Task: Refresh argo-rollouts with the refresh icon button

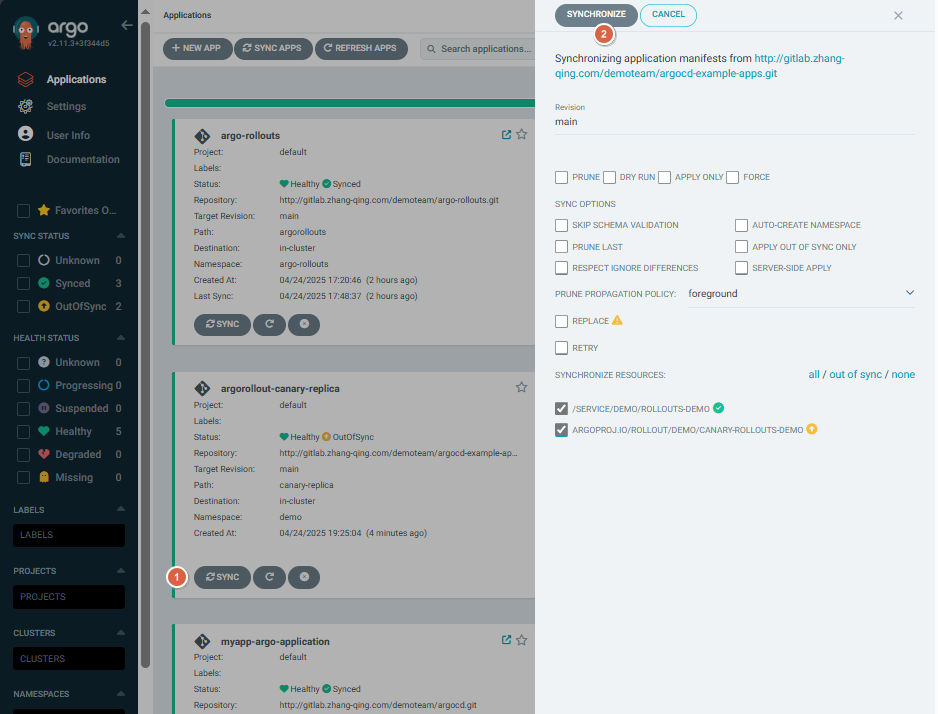Action: point(269,324)
